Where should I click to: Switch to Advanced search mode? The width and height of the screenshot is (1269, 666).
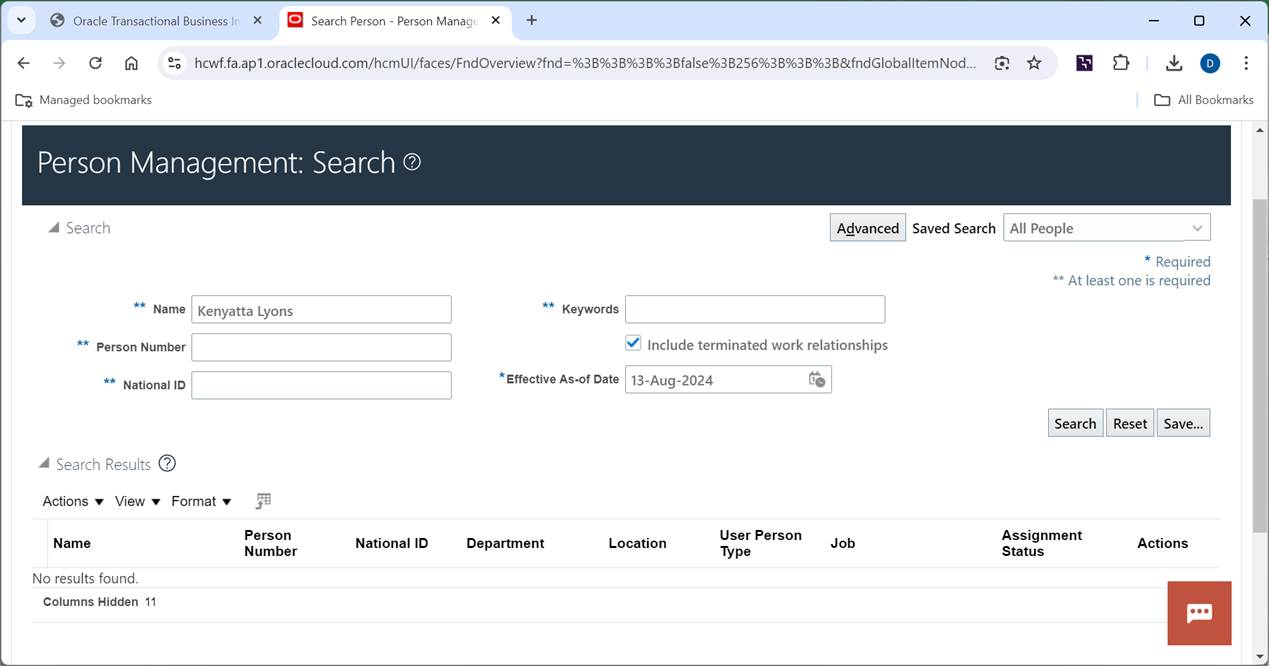866,227
